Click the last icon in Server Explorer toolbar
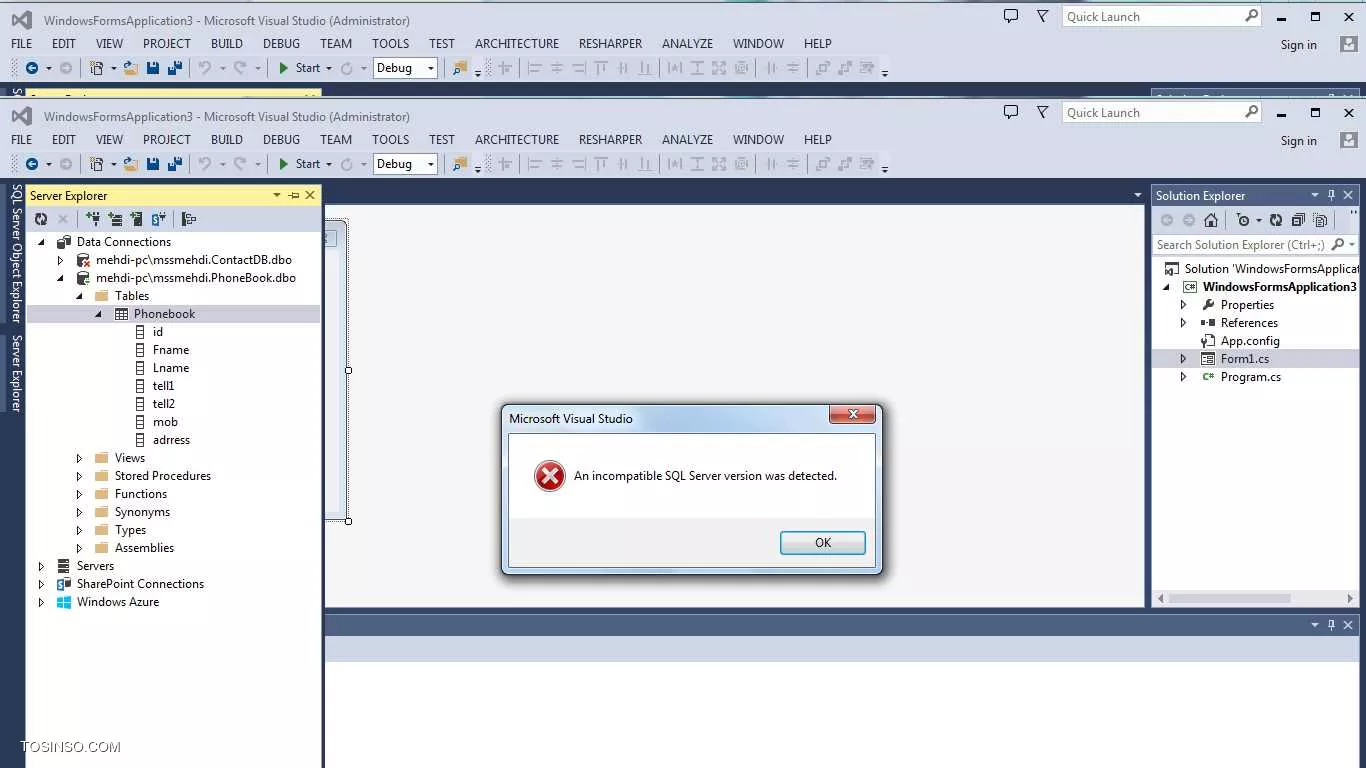 pyautogui.click(x=189, y=219)
